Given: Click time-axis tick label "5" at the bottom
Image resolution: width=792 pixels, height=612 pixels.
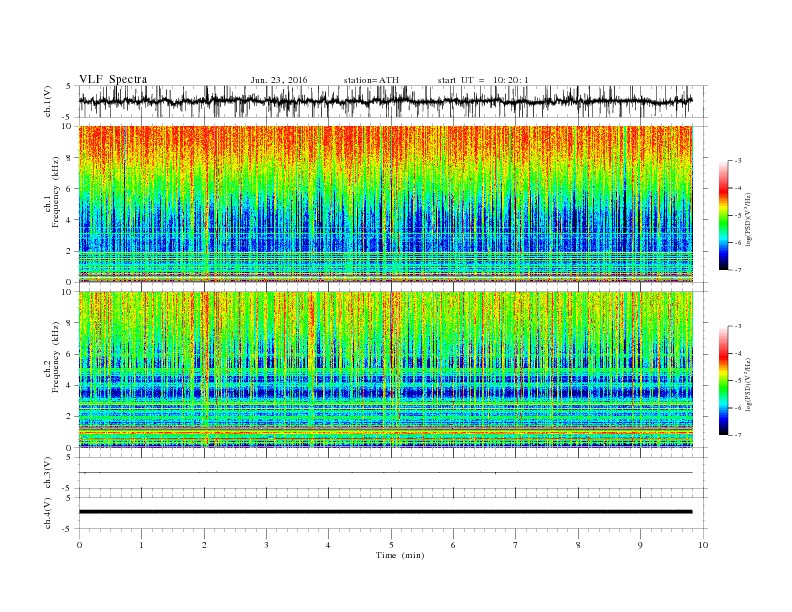Looking at the screenshot, I should [x=391, y=545].
